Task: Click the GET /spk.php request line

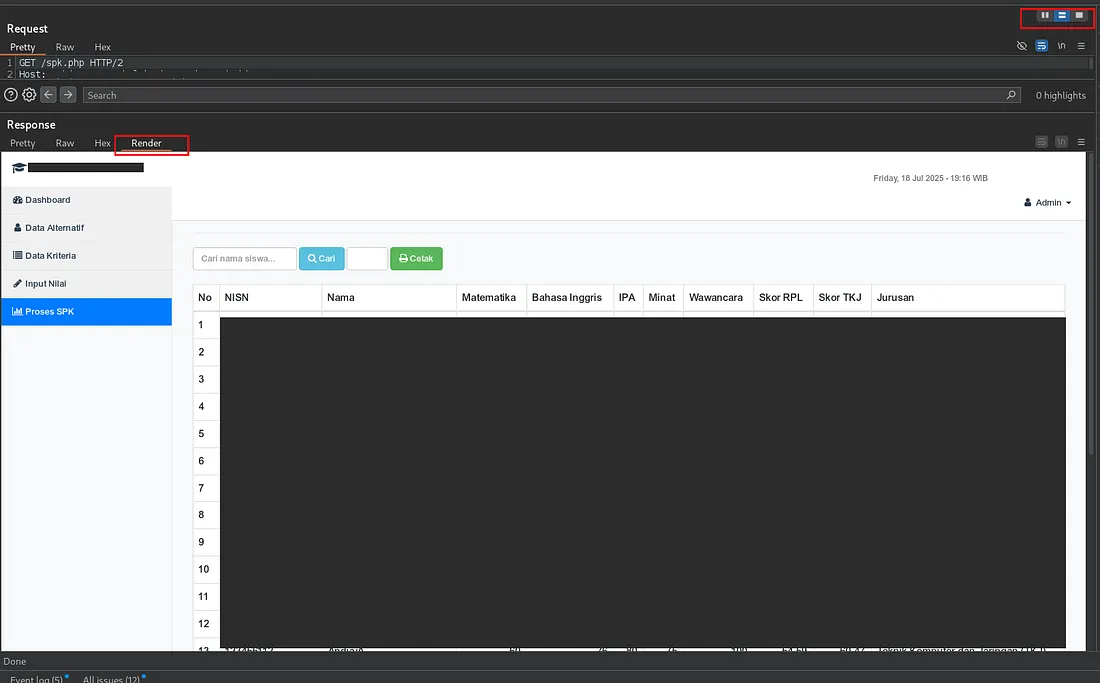Action: (x=71, y=62)
